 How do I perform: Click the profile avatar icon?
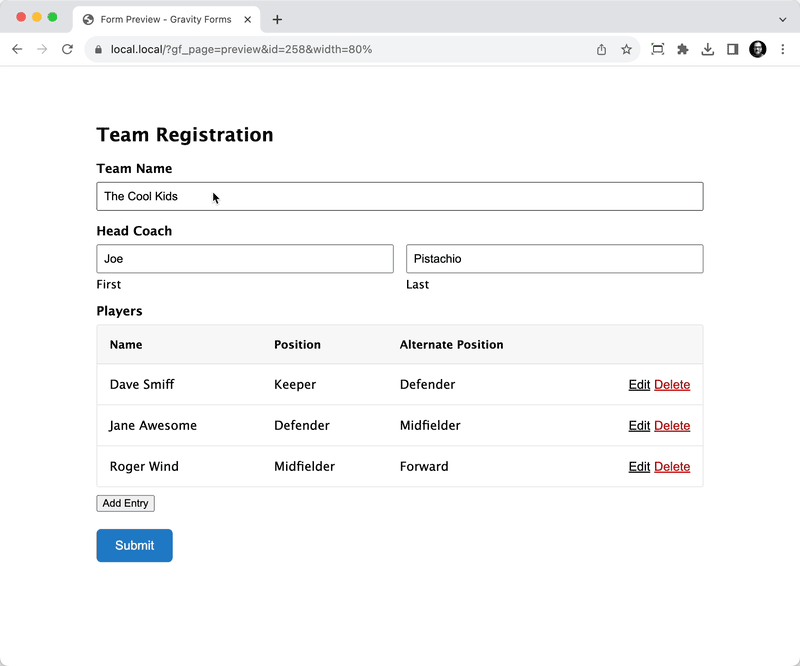tap(758, 50)
